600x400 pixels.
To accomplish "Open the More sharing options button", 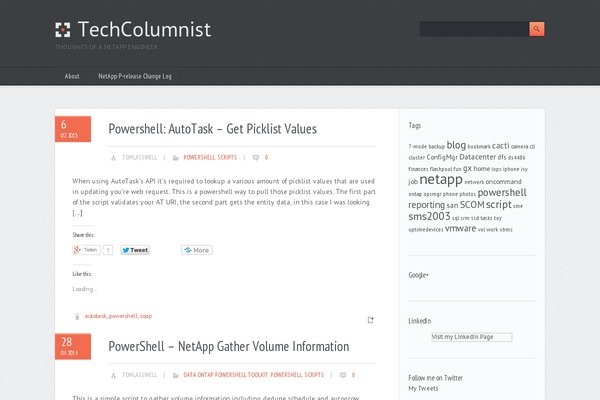I will point(197,250).
